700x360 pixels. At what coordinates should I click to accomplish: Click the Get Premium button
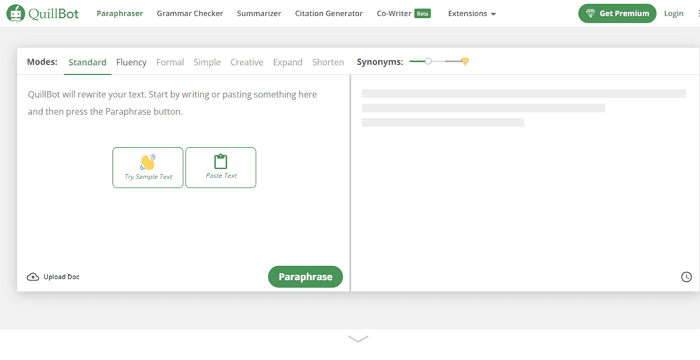click(617, 13)
